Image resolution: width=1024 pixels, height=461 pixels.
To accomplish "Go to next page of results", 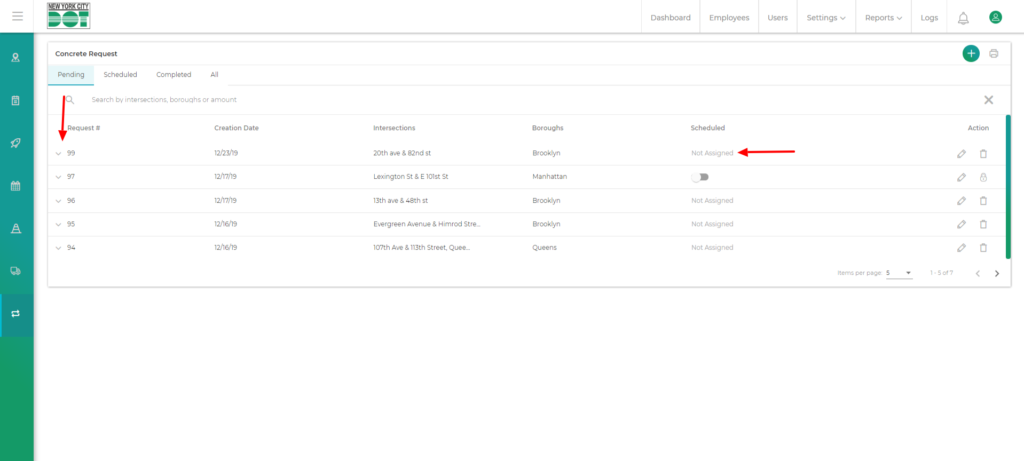I will click(996, 273).
